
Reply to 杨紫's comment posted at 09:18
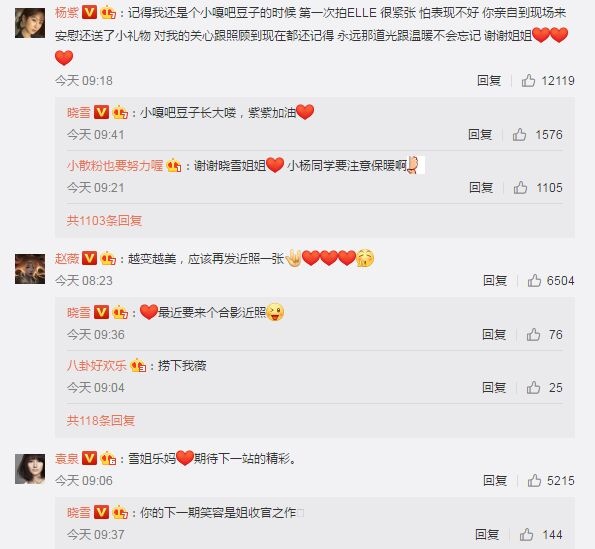(489, 80)
